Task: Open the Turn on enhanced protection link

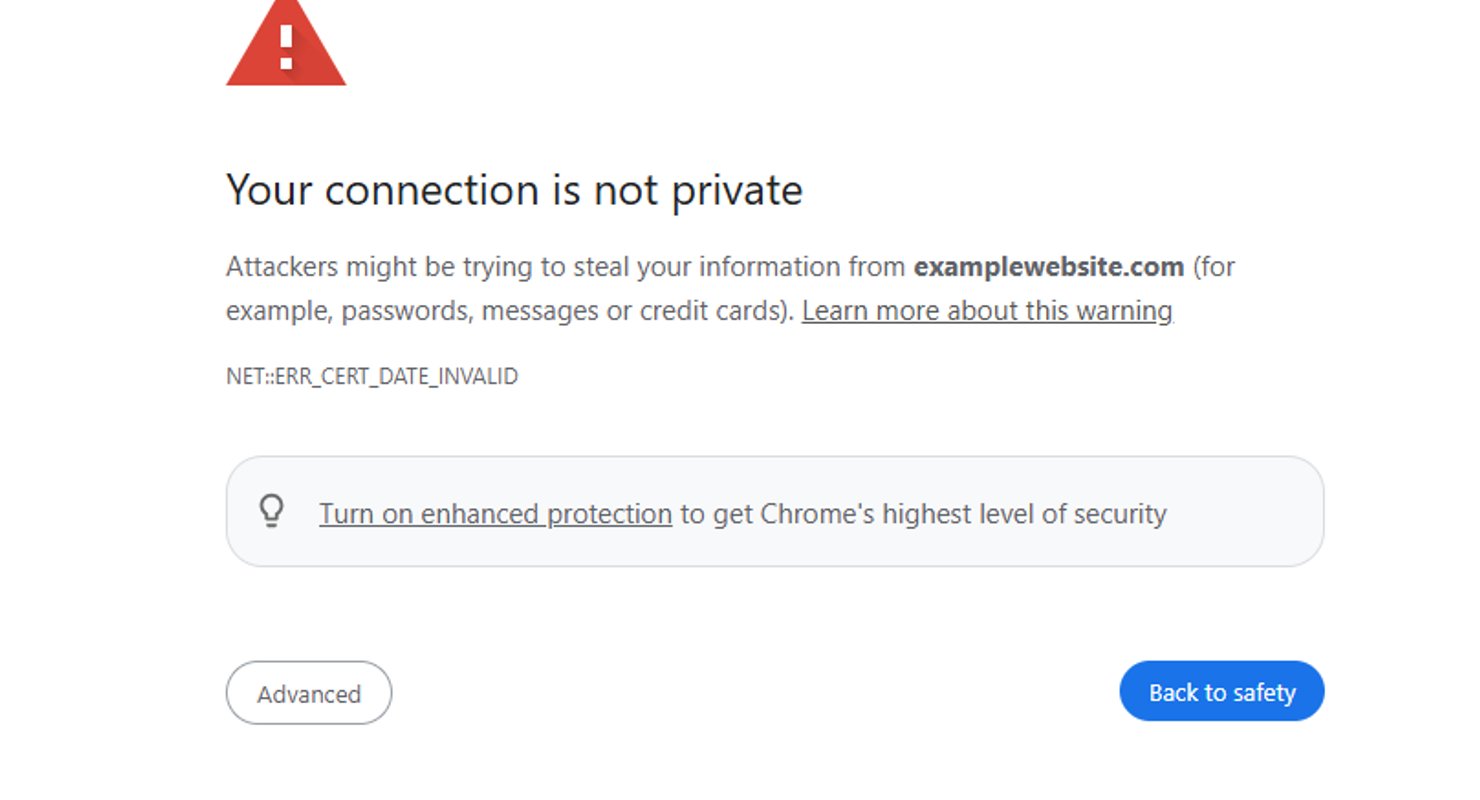Action: (x=494, y=513)
